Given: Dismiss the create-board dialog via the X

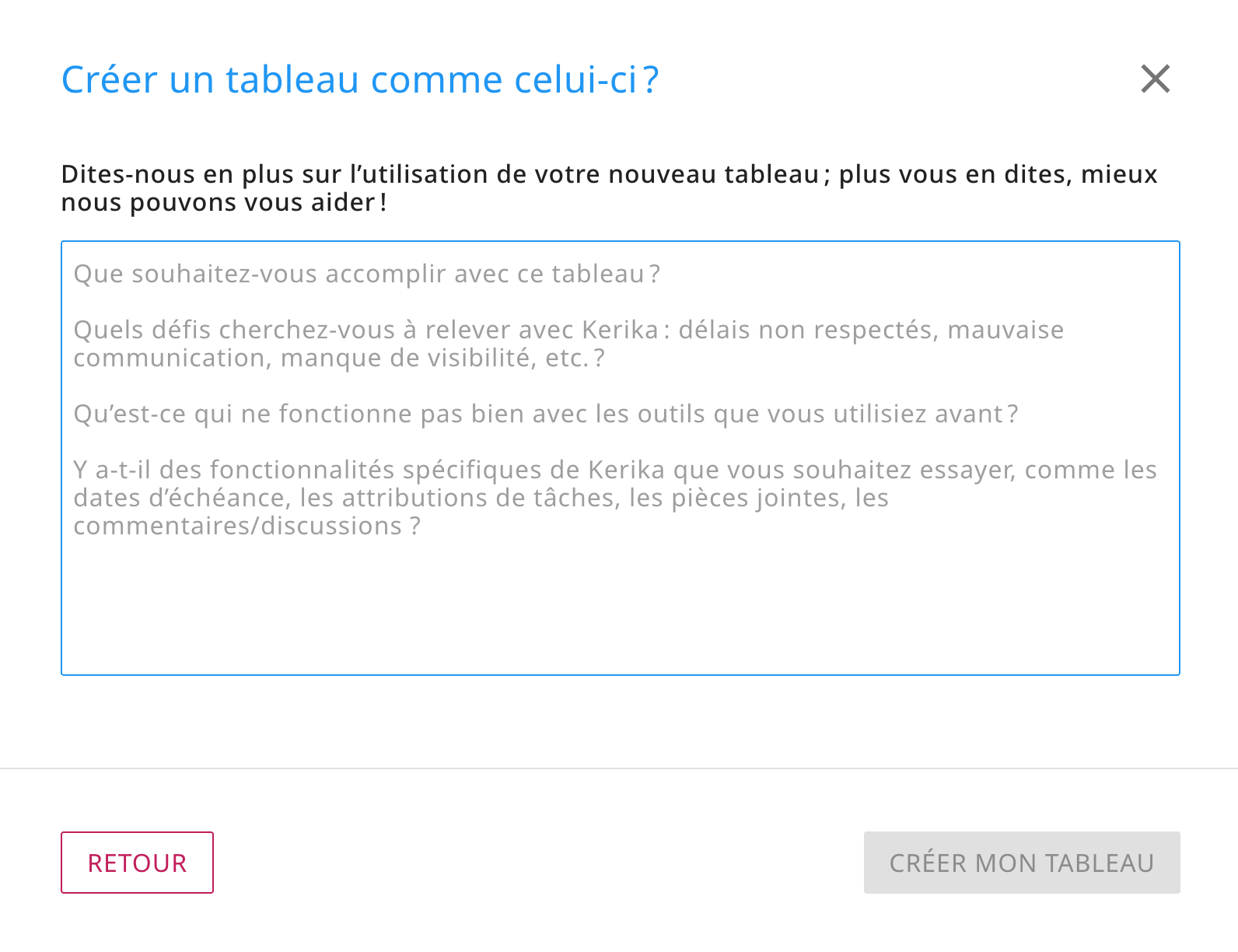Looking at the screenshot, I should 1155,79.
